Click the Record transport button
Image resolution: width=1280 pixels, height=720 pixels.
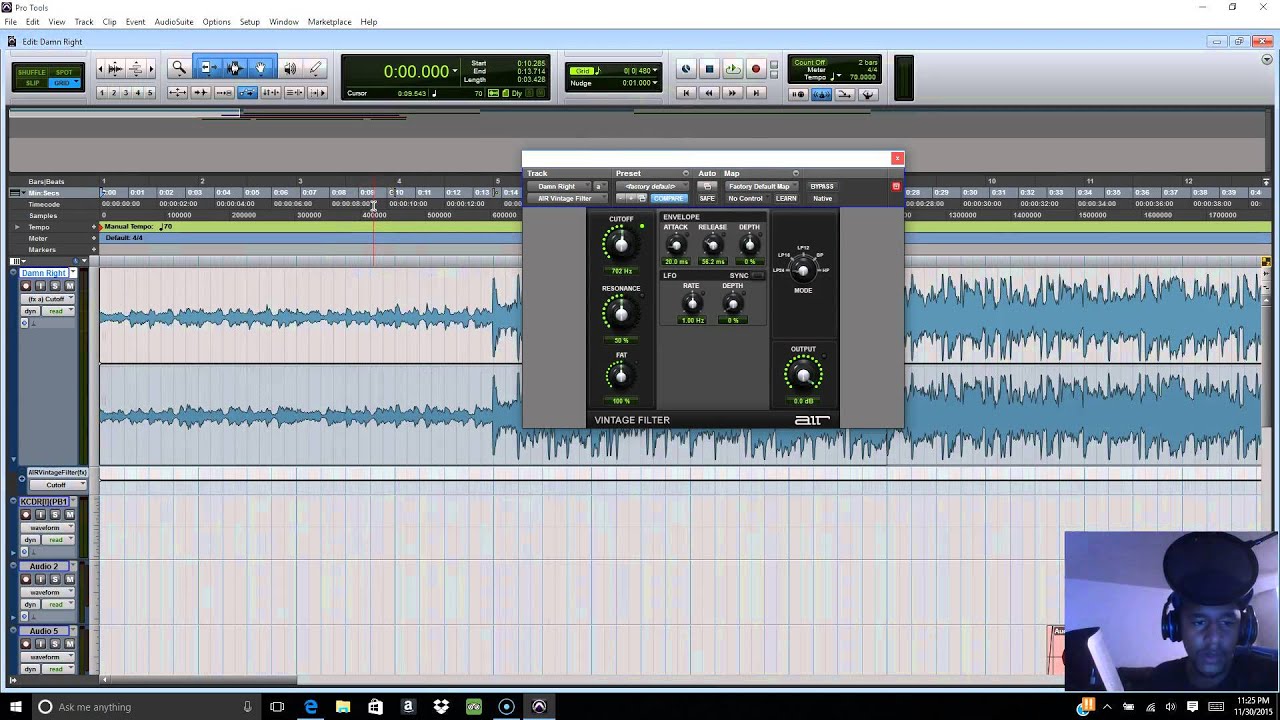pos(756,69)
